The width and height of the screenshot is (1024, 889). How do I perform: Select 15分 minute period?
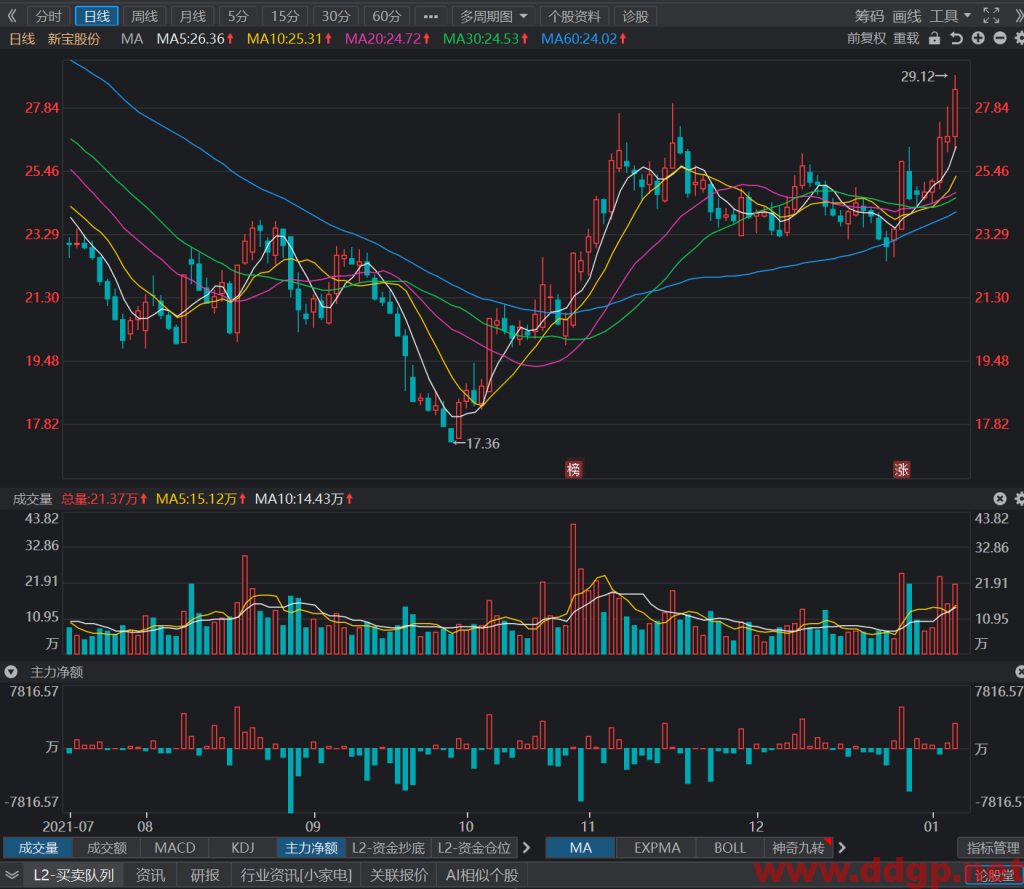click(x=285, y=16)
